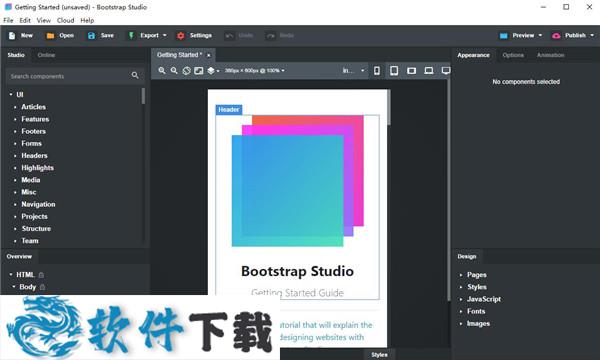Open the canvas size and zoom dropdown
Screen dimensions: 600x360
pos(255,71)
